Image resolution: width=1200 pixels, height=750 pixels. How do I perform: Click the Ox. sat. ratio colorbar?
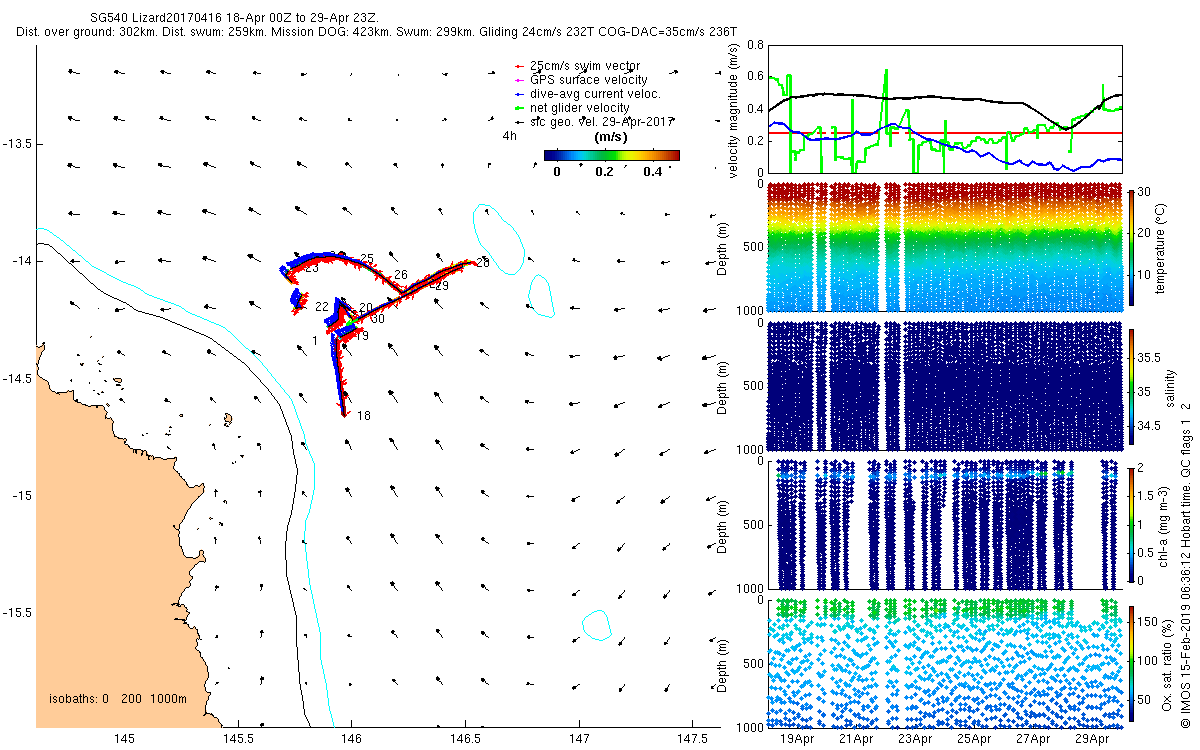(1131, 663)
